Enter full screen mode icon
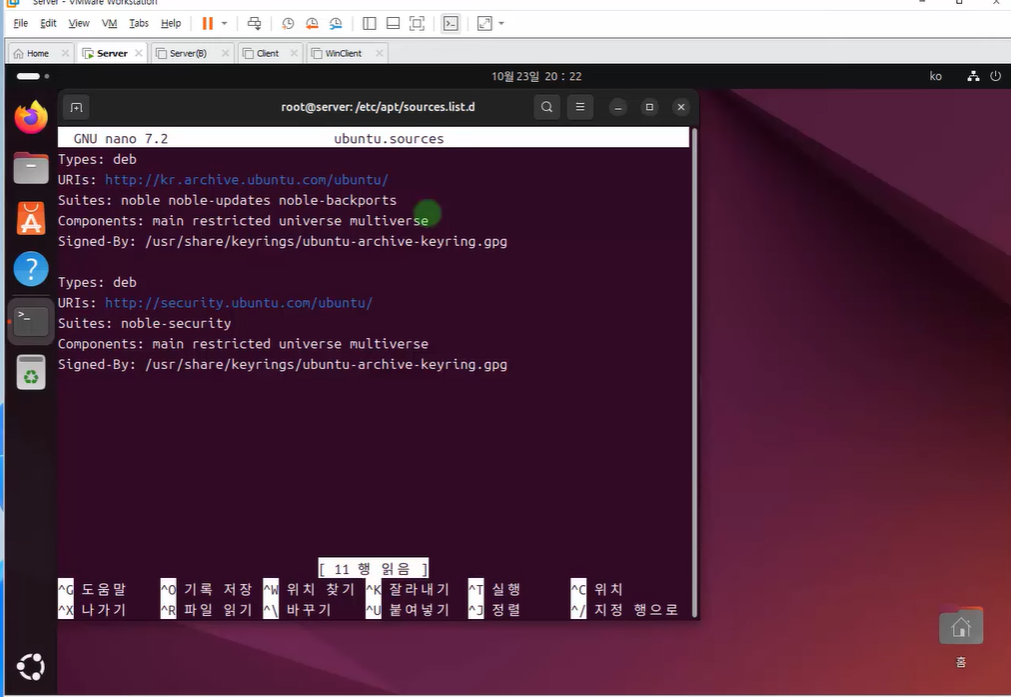Image resolution: width=1011 pixels, height=697 pixels. [417, 24]
